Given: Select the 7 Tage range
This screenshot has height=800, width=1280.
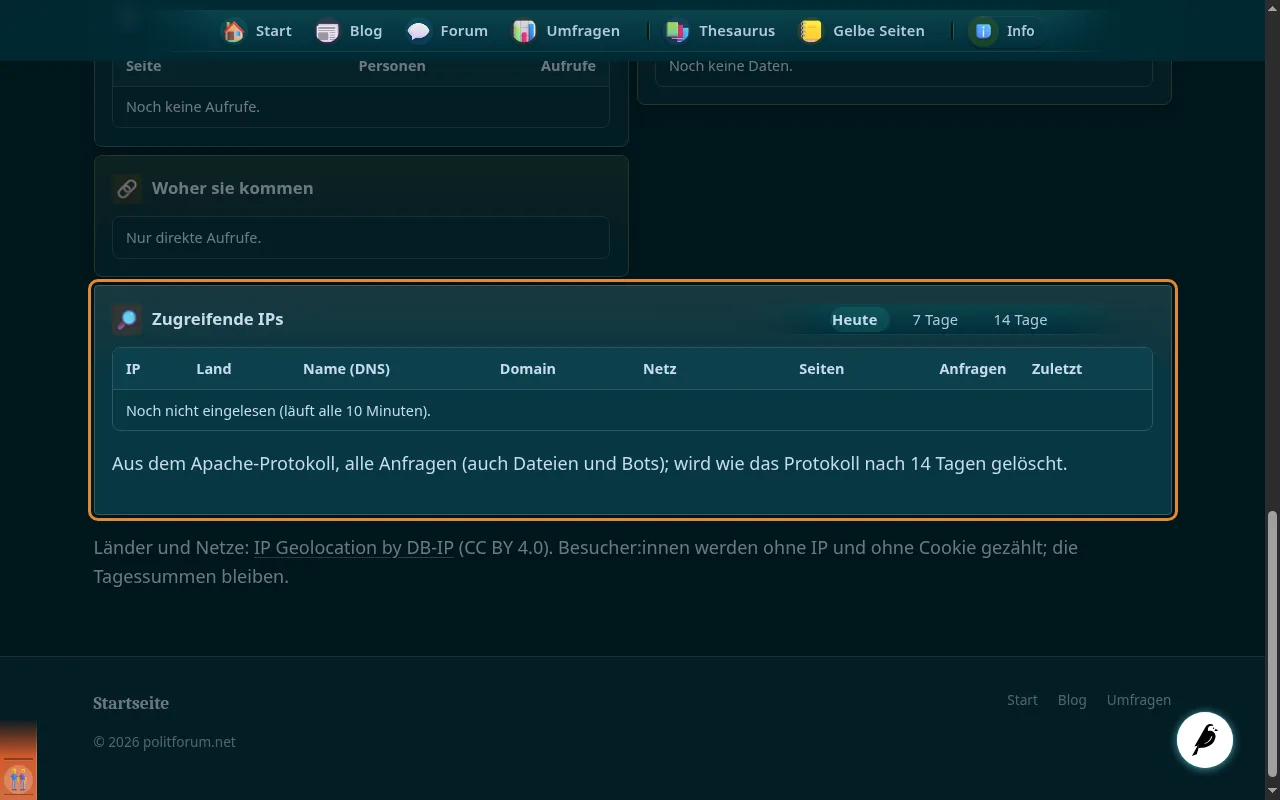Looking at the screenshot, I should 935,320.
